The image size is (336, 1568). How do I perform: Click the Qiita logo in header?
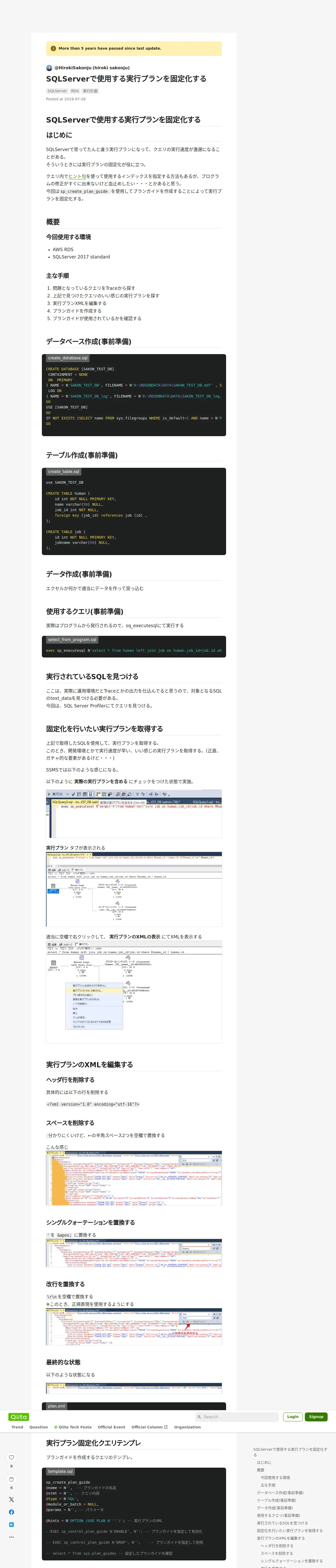pos(19,1416)
